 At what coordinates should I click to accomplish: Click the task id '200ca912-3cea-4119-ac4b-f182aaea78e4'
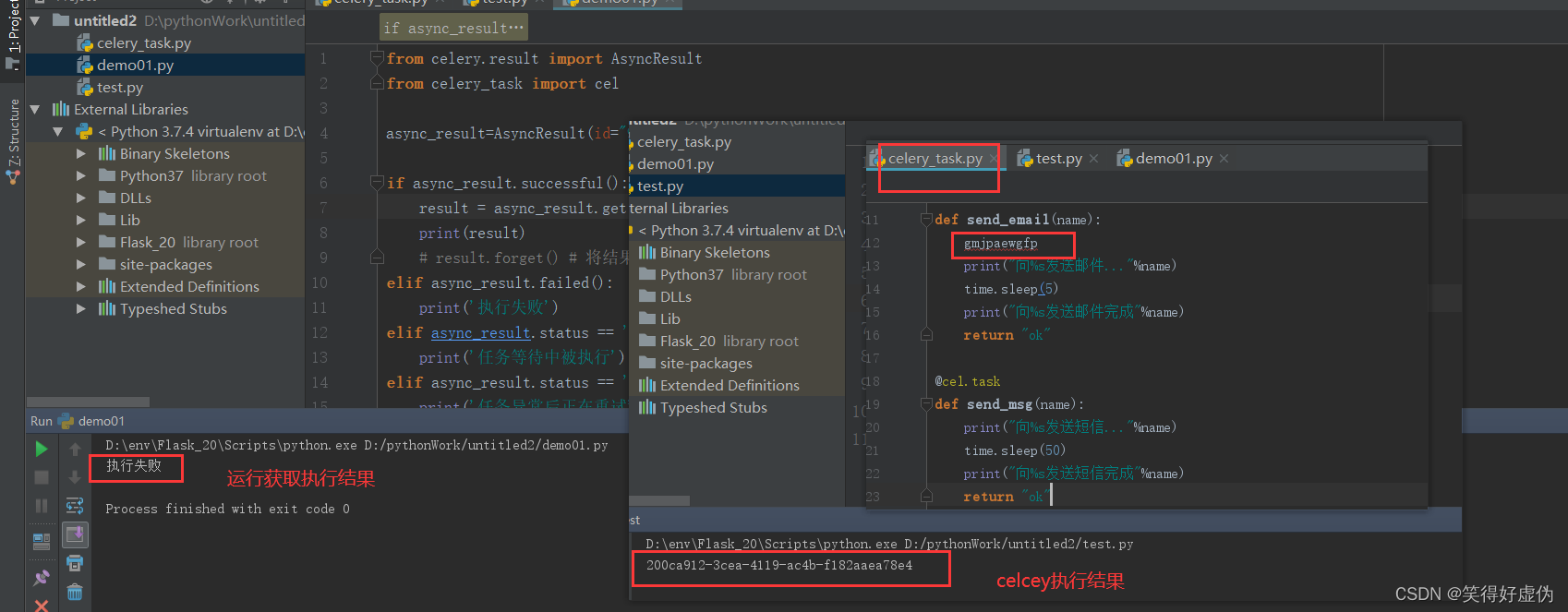[779, 566]
